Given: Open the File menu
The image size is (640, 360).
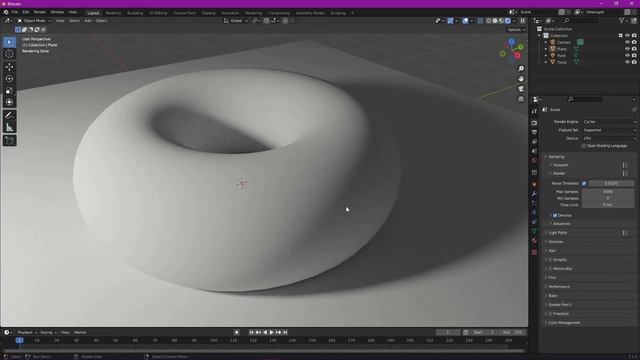Looking at the screenshot, I should 15,12.
